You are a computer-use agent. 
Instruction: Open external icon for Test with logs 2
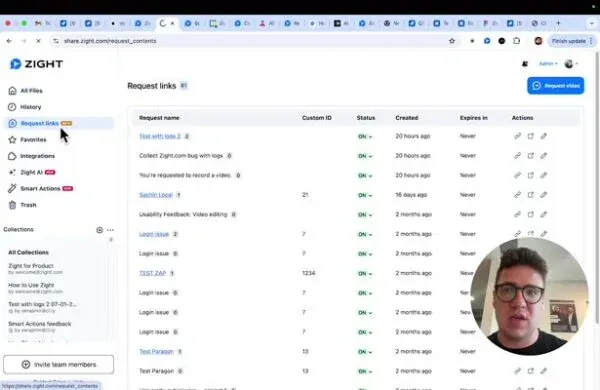click(x=530, y=136)
